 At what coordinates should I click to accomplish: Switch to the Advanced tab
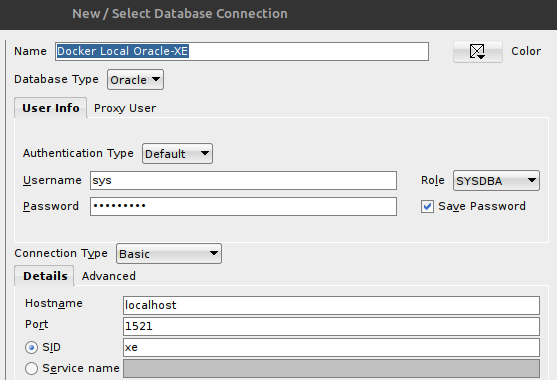pos(109,276)
